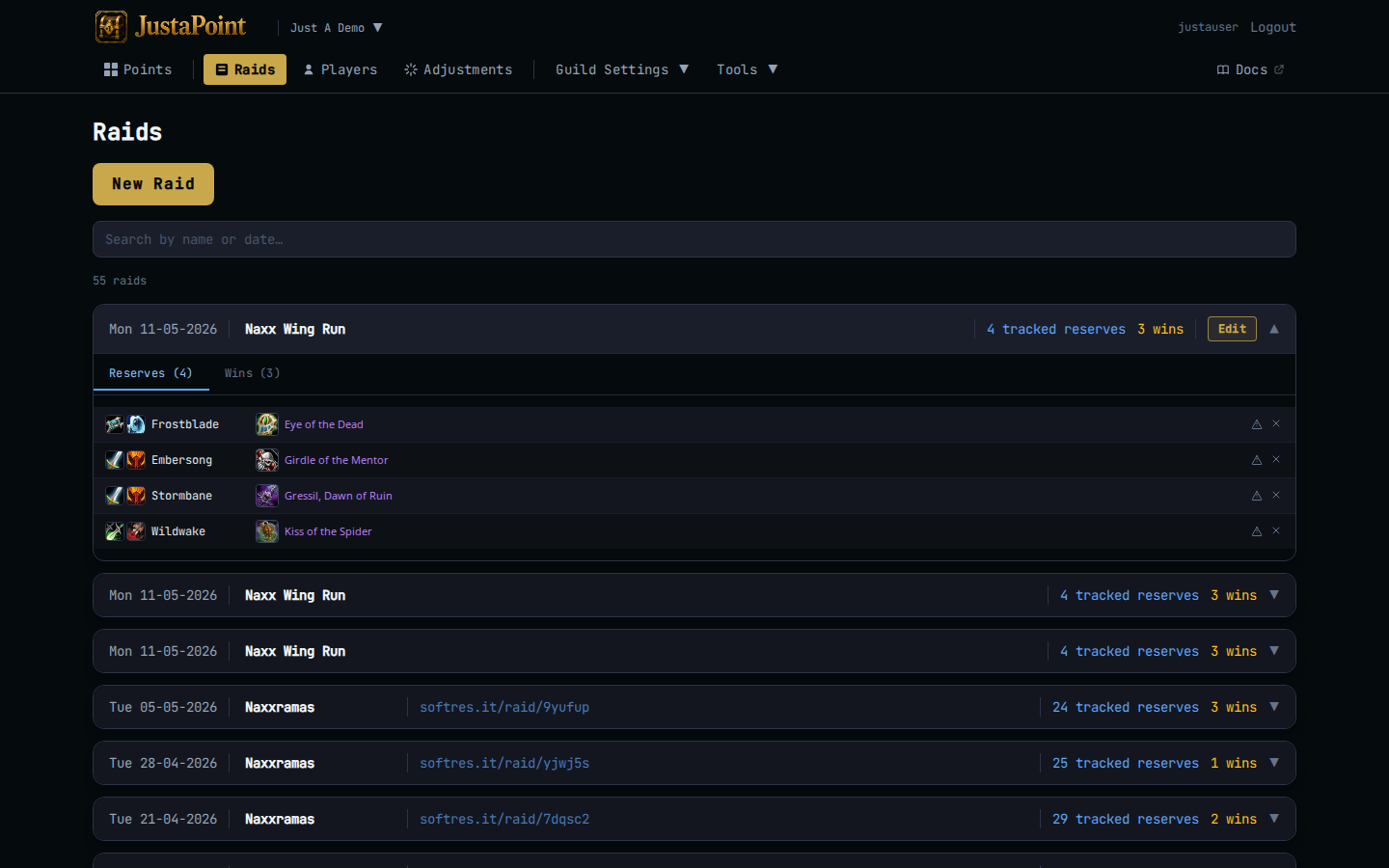
Task: Expand the Naxxramas raid dated 05-05-2026
Action: [1274, 707]
